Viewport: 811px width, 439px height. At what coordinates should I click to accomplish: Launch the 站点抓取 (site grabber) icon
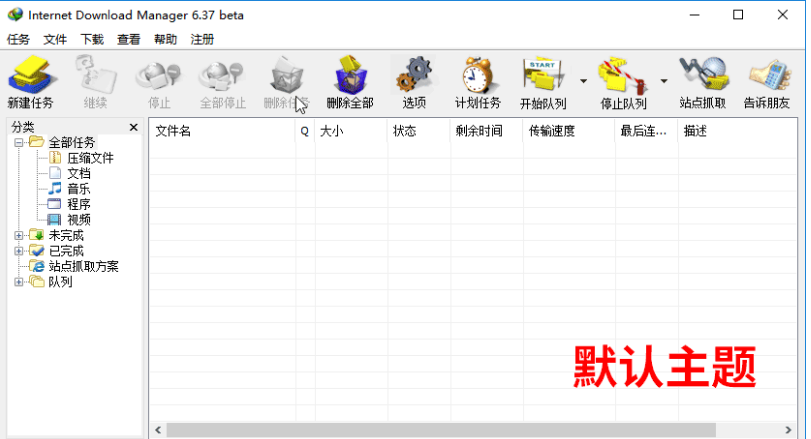(702, 75)
